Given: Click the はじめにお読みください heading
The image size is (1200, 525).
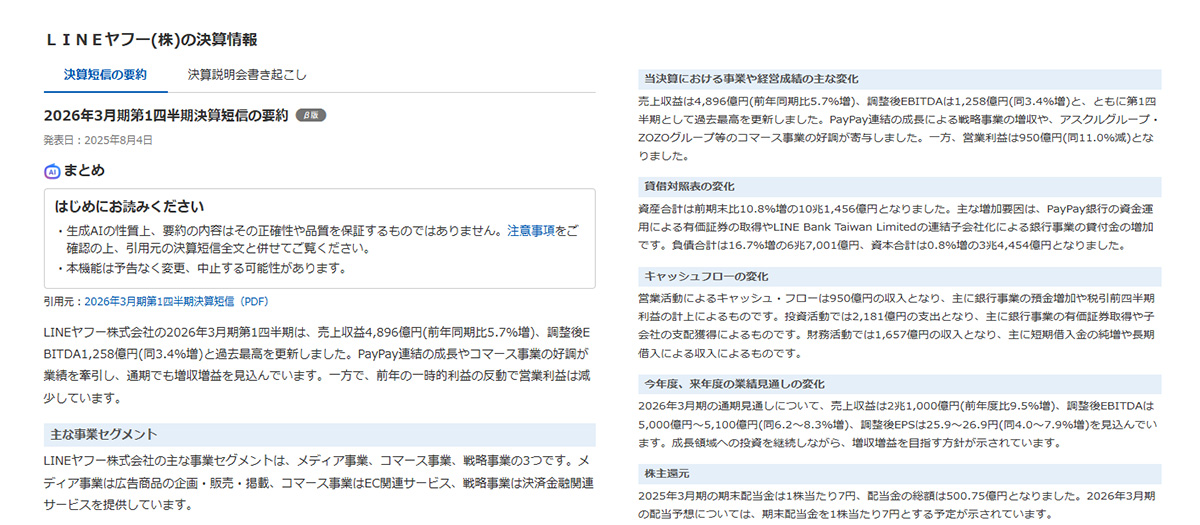Looking at the screenshot, I should tap(130, 207).
